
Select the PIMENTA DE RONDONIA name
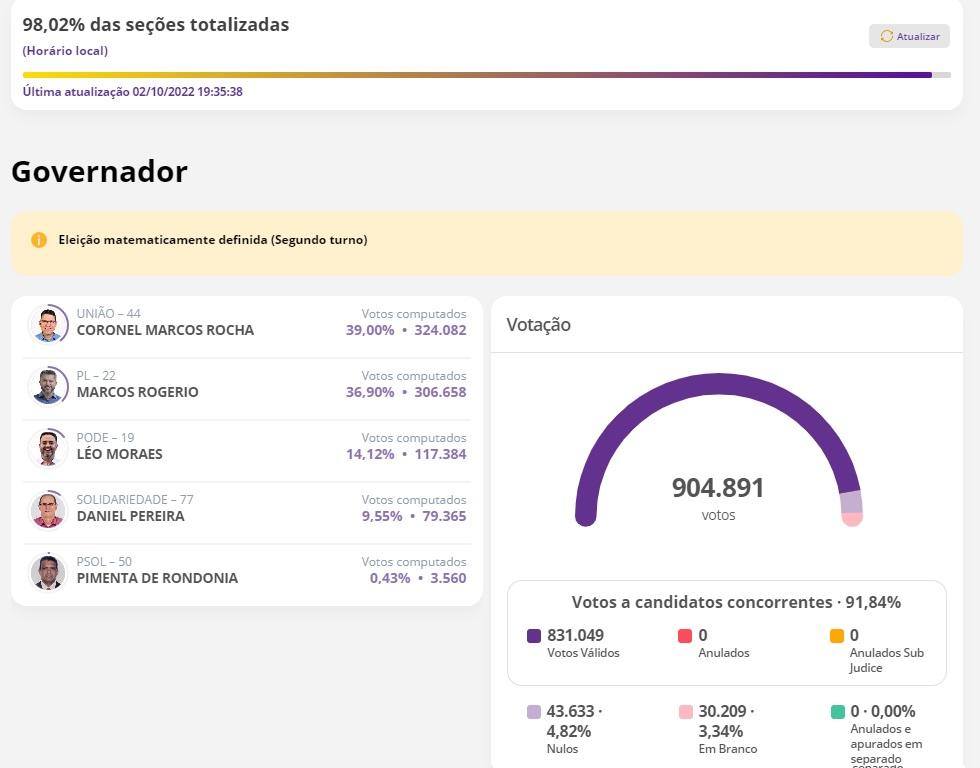pyautogui.click(x=157, y=578)
